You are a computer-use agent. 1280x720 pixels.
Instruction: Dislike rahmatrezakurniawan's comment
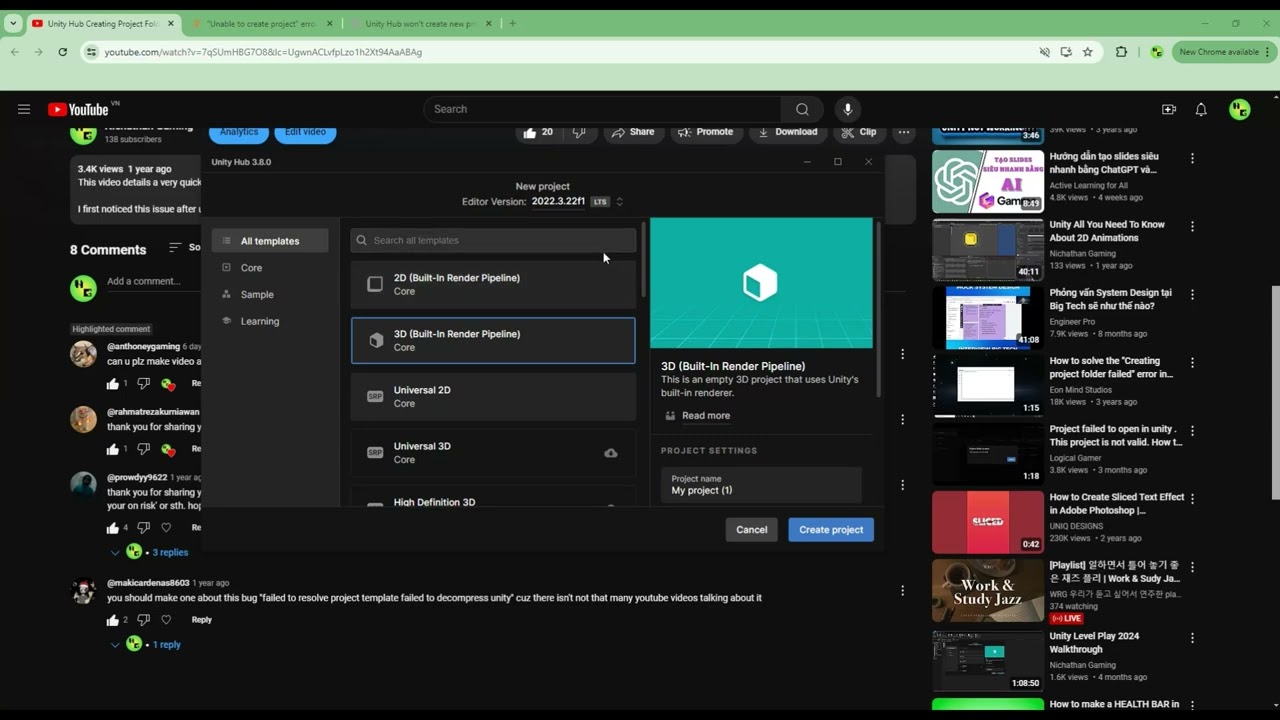(143, 450)
